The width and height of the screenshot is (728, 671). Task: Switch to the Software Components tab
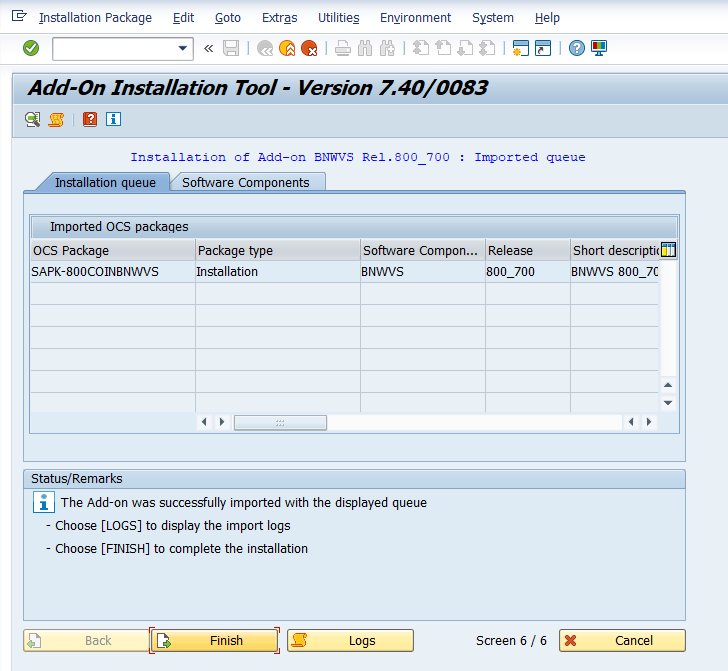(246, 182)
